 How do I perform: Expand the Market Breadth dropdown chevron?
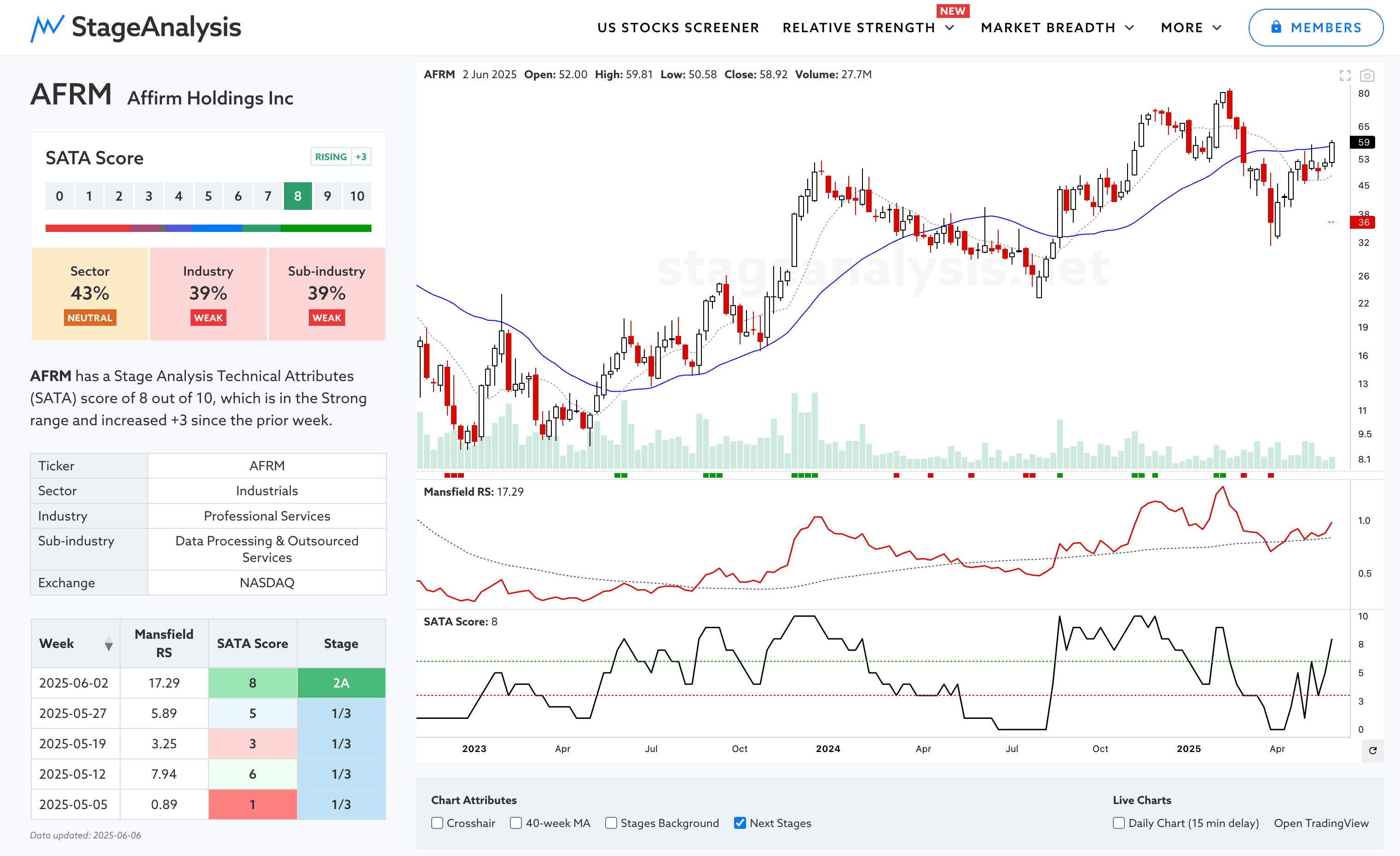[1129, 28]
